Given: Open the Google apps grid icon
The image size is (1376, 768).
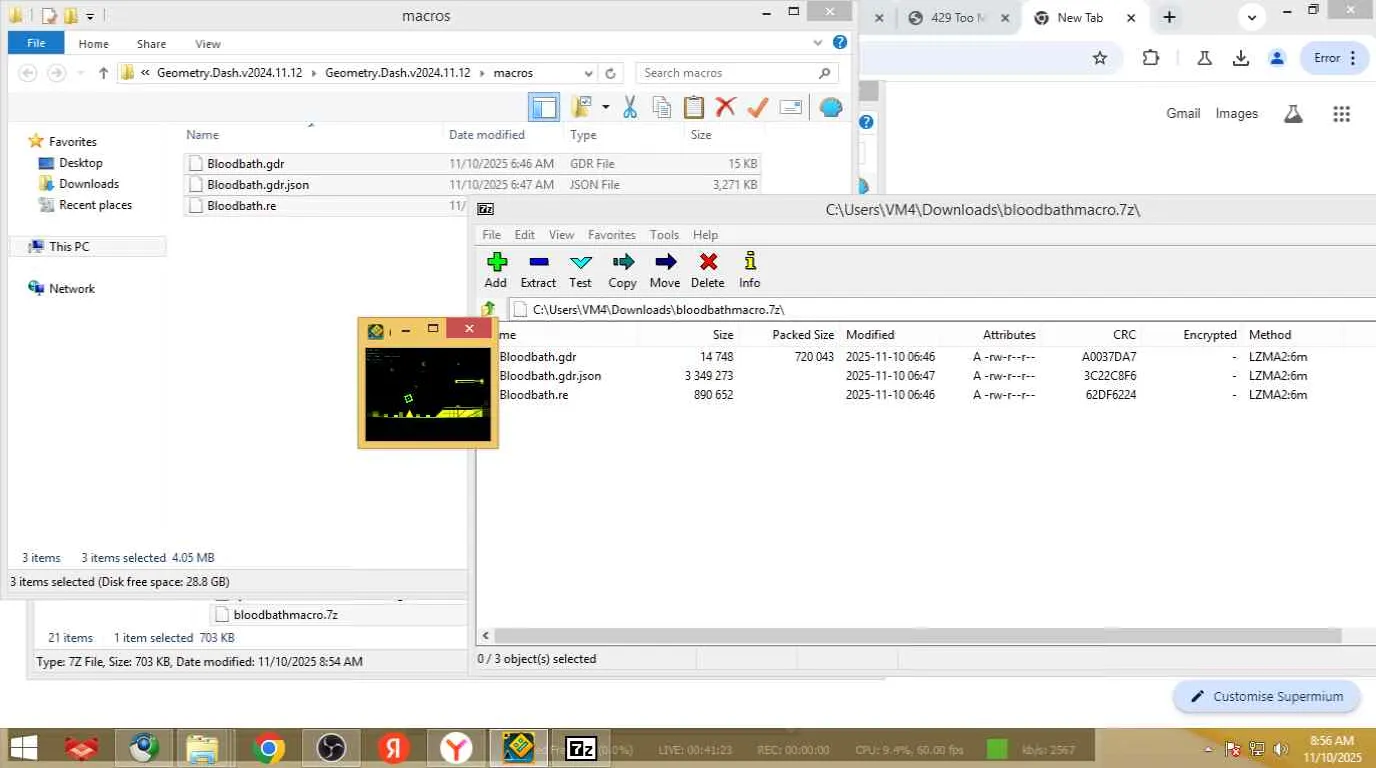Looking at the screenshot, I should [1342, 114].
